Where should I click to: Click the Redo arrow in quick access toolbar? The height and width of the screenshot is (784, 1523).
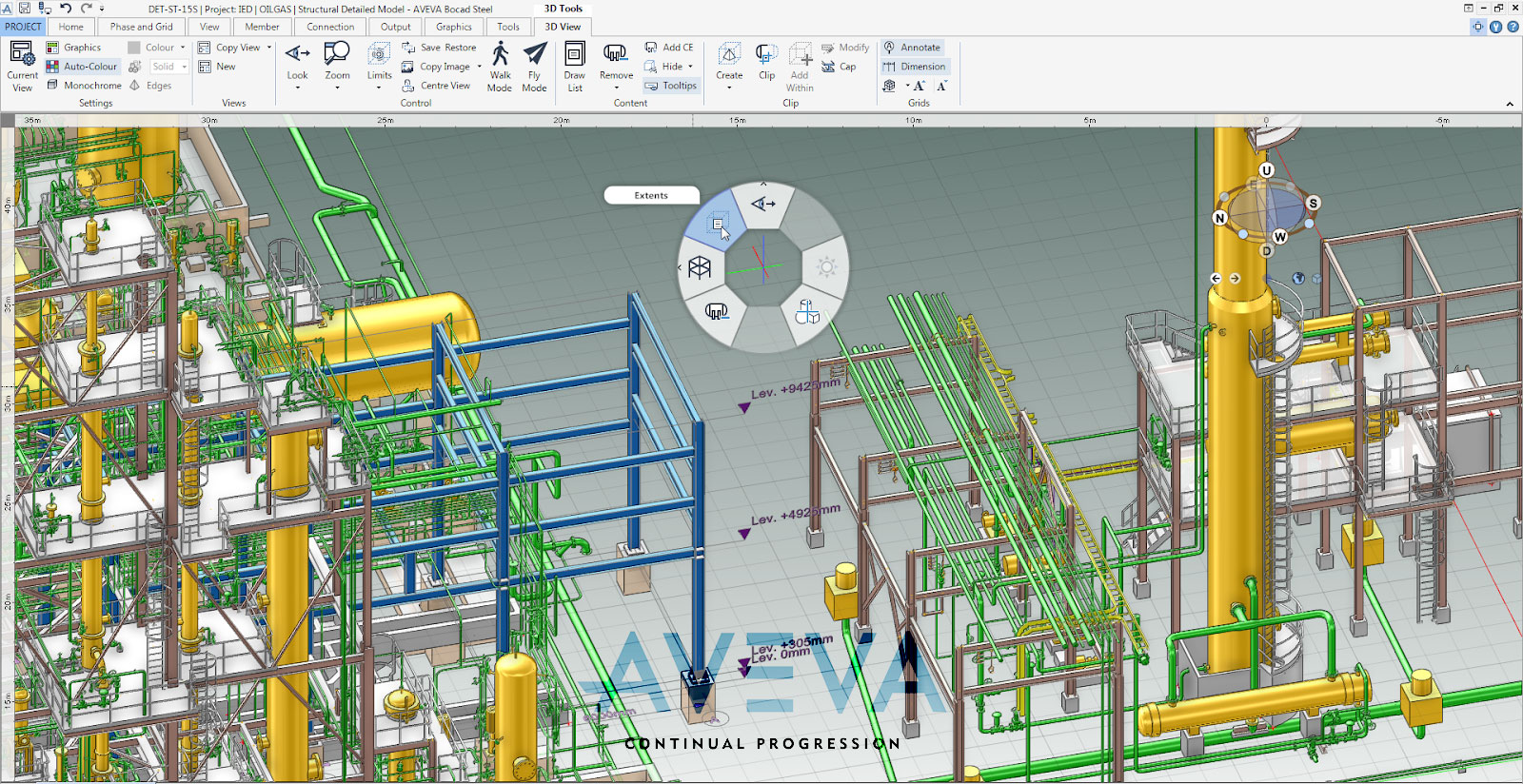(87, 9)
